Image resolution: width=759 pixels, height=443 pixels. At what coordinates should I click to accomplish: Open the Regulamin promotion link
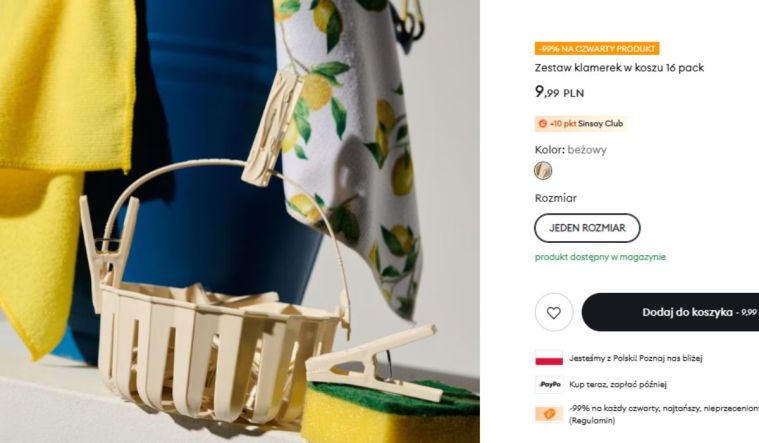pos(592,421)
